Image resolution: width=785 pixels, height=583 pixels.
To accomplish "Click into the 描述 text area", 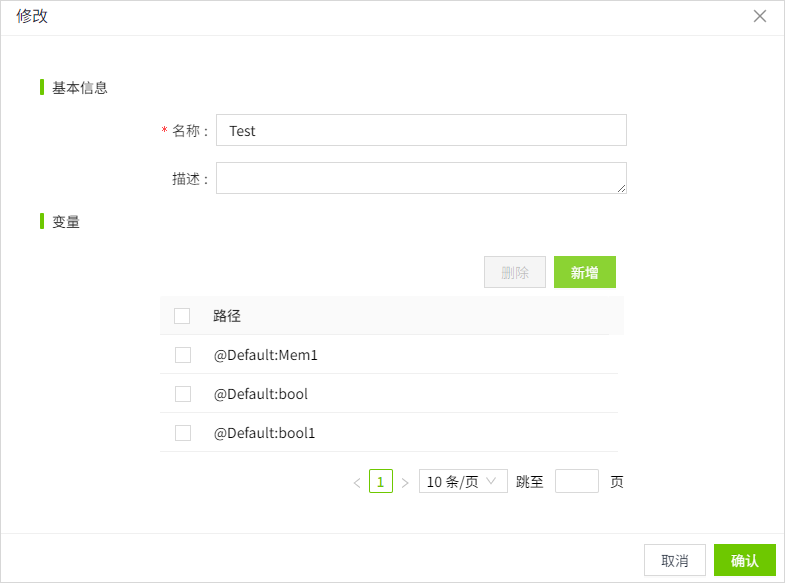I will point(421,178).
